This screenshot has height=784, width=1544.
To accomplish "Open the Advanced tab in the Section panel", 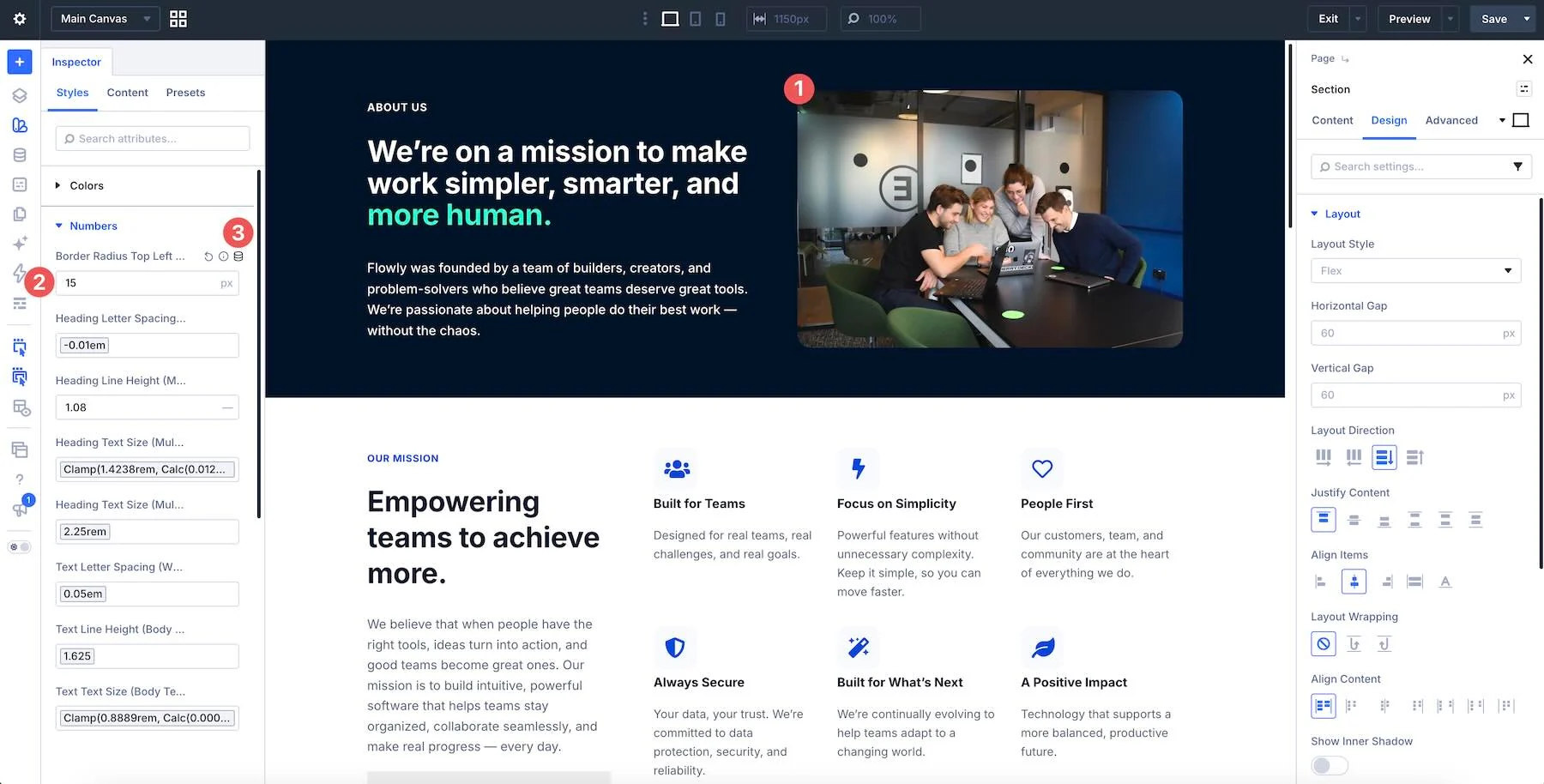I will pyautogui.click(x=1451, y=121).
